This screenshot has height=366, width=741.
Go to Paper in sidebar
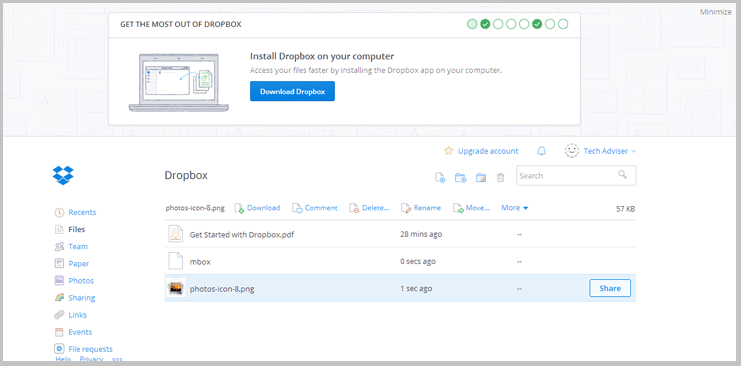point(78,263)
